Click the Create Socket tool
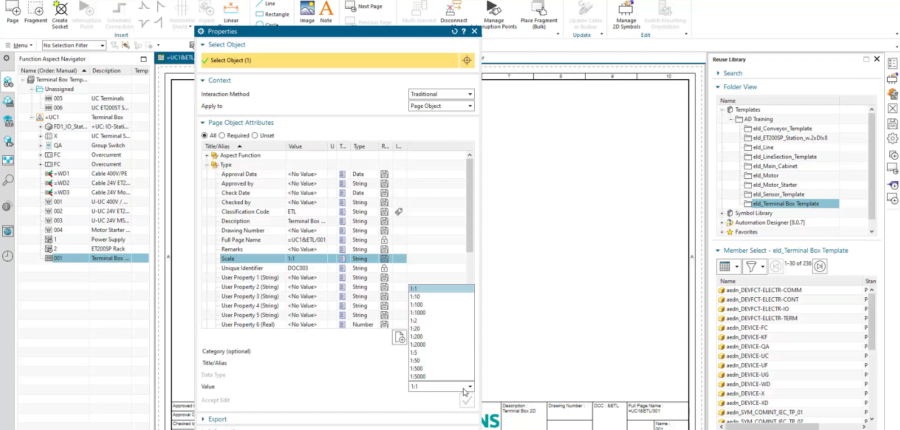 [60, 14]
